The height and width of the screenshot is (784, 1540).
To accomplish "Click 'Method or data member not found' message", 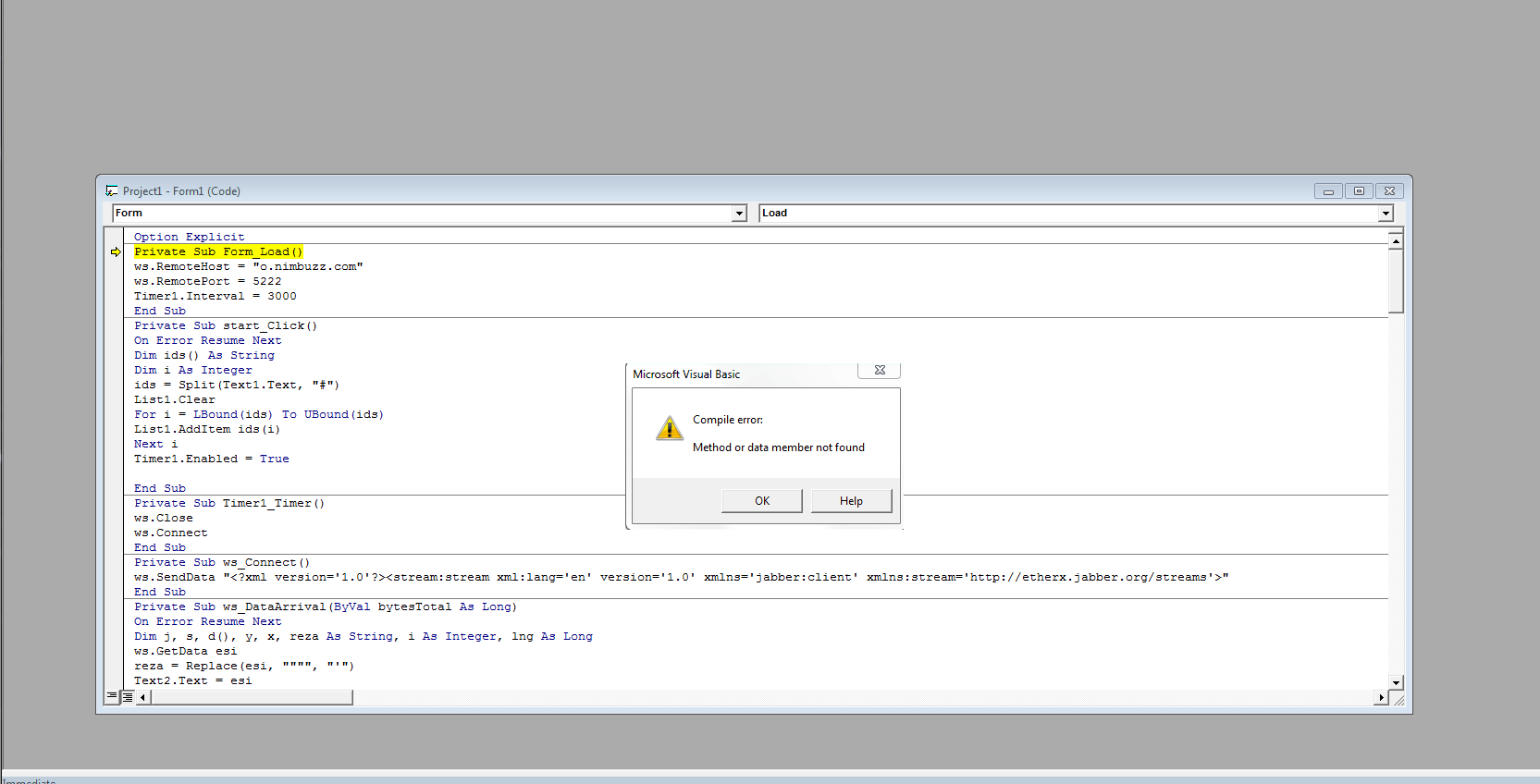I will pyautogui.click(x=779, y=447).
